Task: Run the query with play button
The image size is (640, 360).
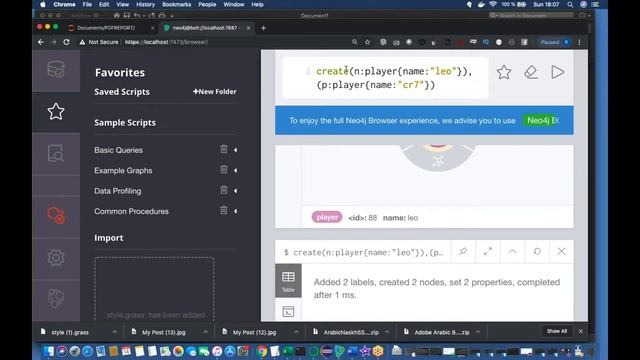Action: pyautogui.click(x=558, y=72)
